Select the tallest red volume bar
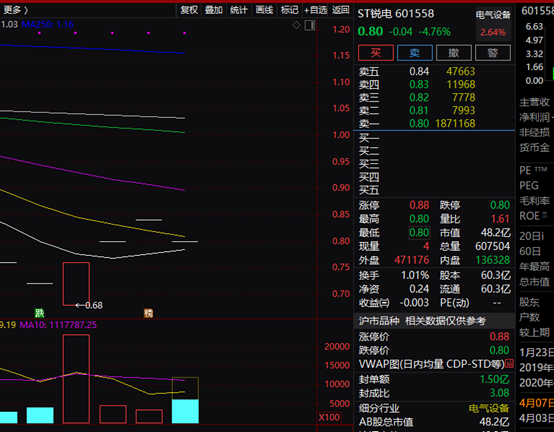 coord(76,379)
